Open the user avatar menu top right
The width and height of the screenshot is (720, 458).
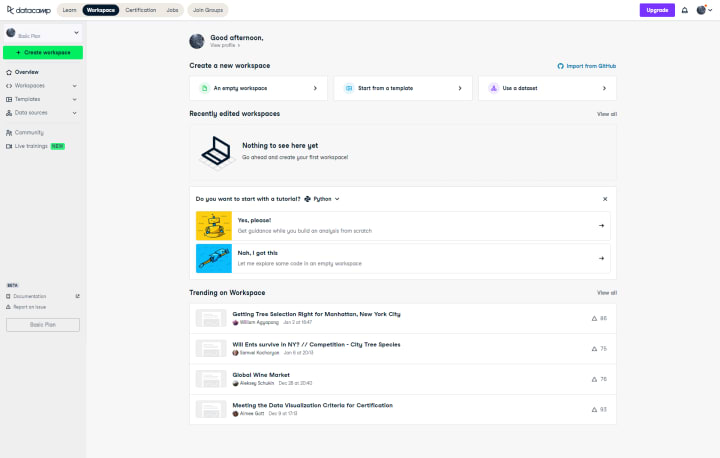tap(704, 10)
